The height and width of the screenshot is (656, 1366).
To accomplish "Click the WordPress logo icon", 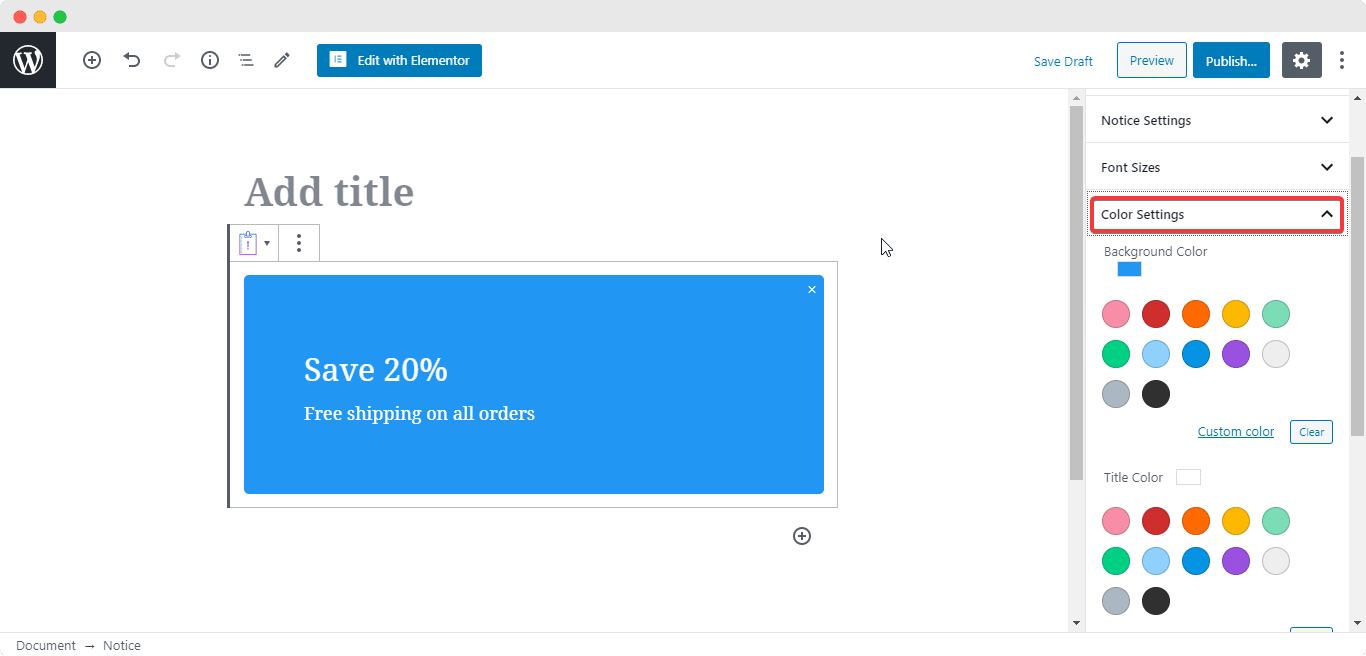I will (28, 60).
